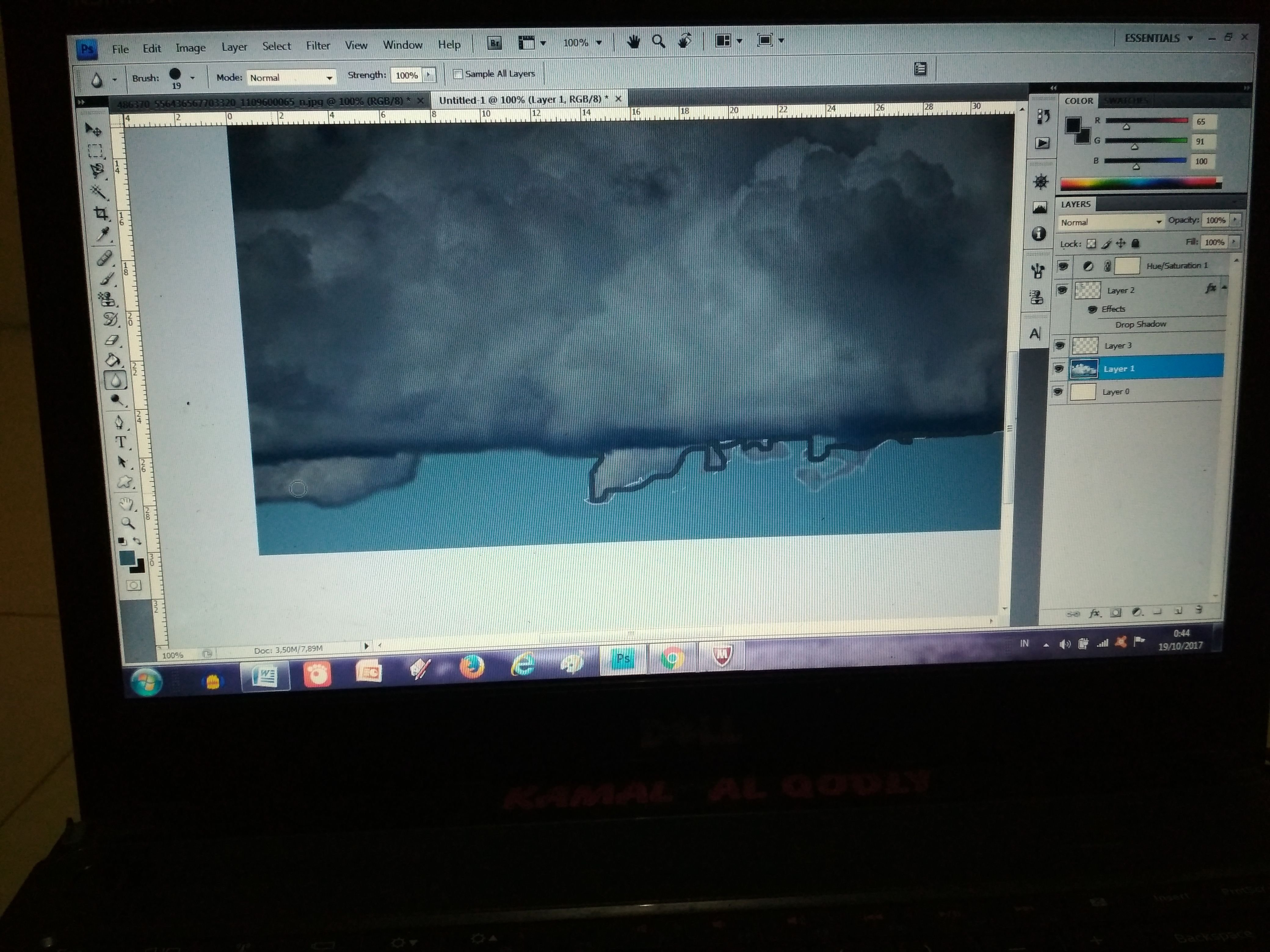
Task: Click the Strength value input field
Action: (x=407, y=75)
